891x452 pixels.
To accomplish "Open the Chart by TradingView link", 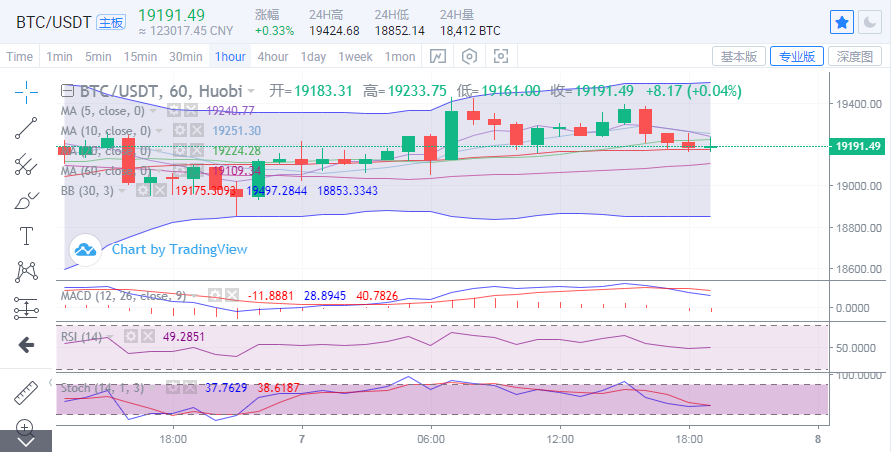I will [180, 249].
